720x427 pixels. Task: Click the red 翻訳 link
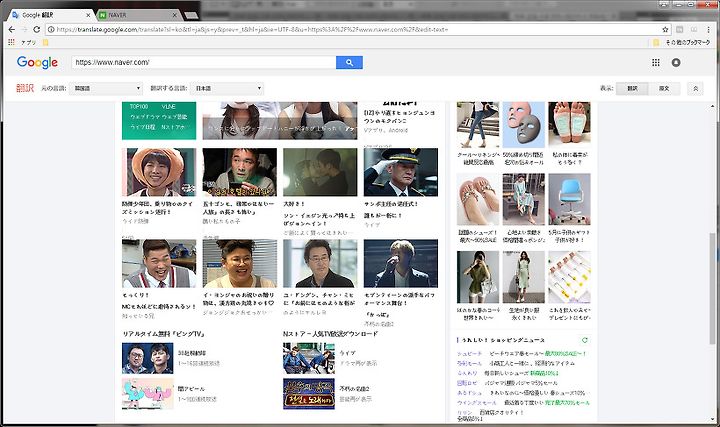(x=25, y=88)
